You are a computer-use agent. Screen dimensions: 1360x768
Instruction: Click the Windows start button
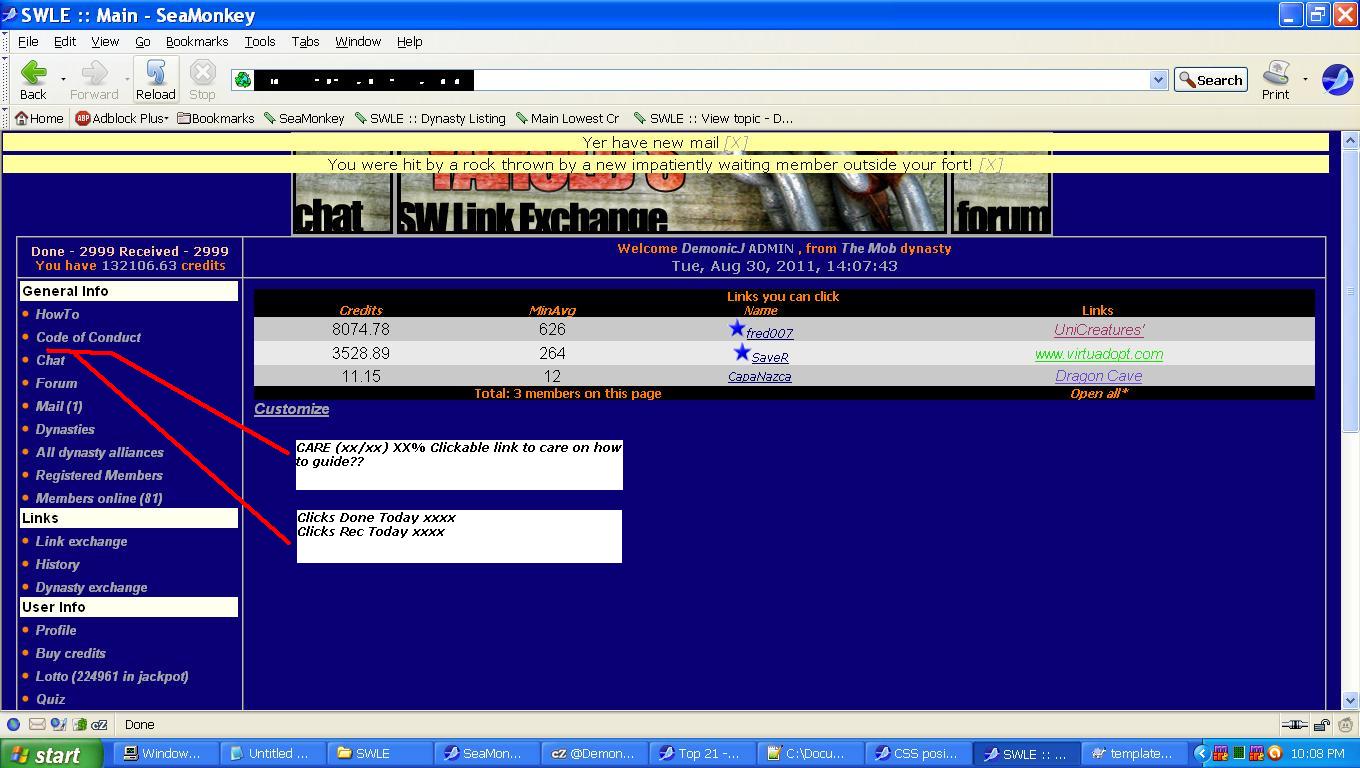(52, 754)
